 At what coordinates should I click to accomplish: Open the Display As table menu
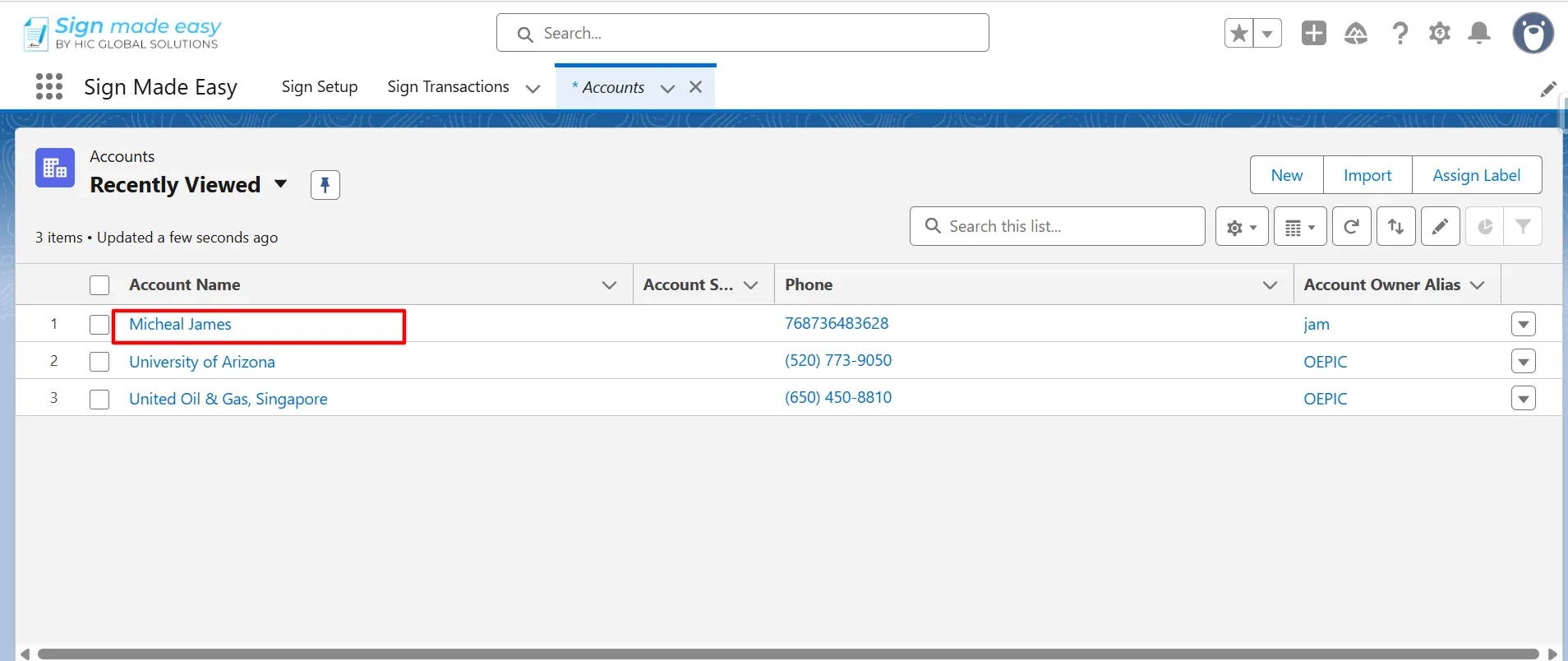[x=1300, y=226]
